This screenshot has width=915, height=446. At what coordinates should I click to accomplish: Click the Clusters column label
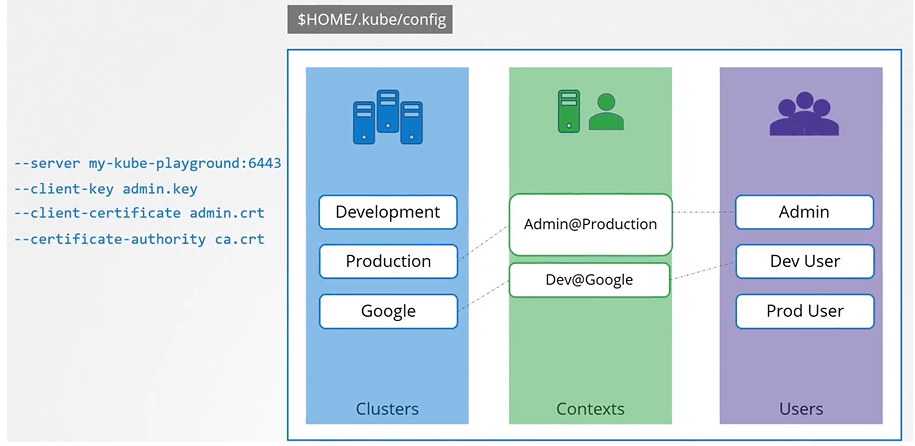coord(387,408)
